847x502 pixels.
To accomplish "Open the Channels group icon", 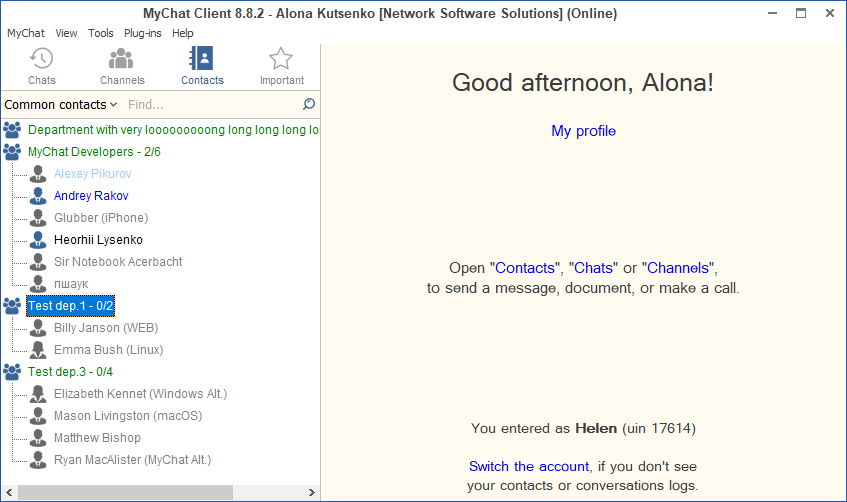I will [121, 59].
